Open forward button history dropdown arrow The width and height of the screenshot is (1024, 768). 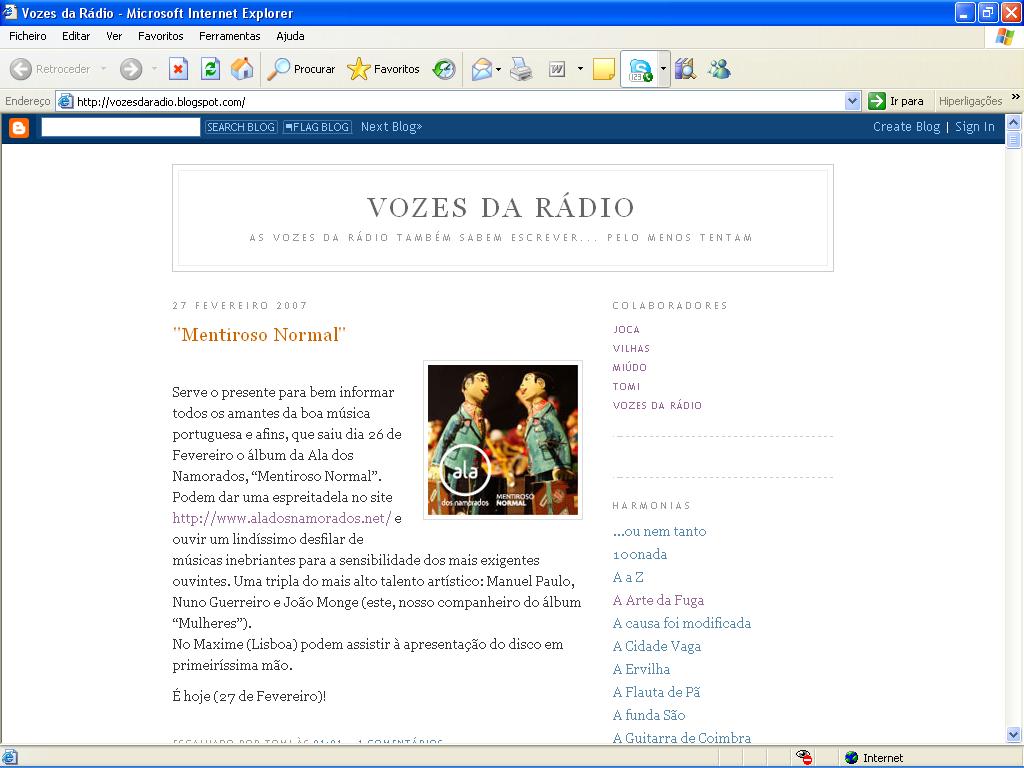[154, 69]
